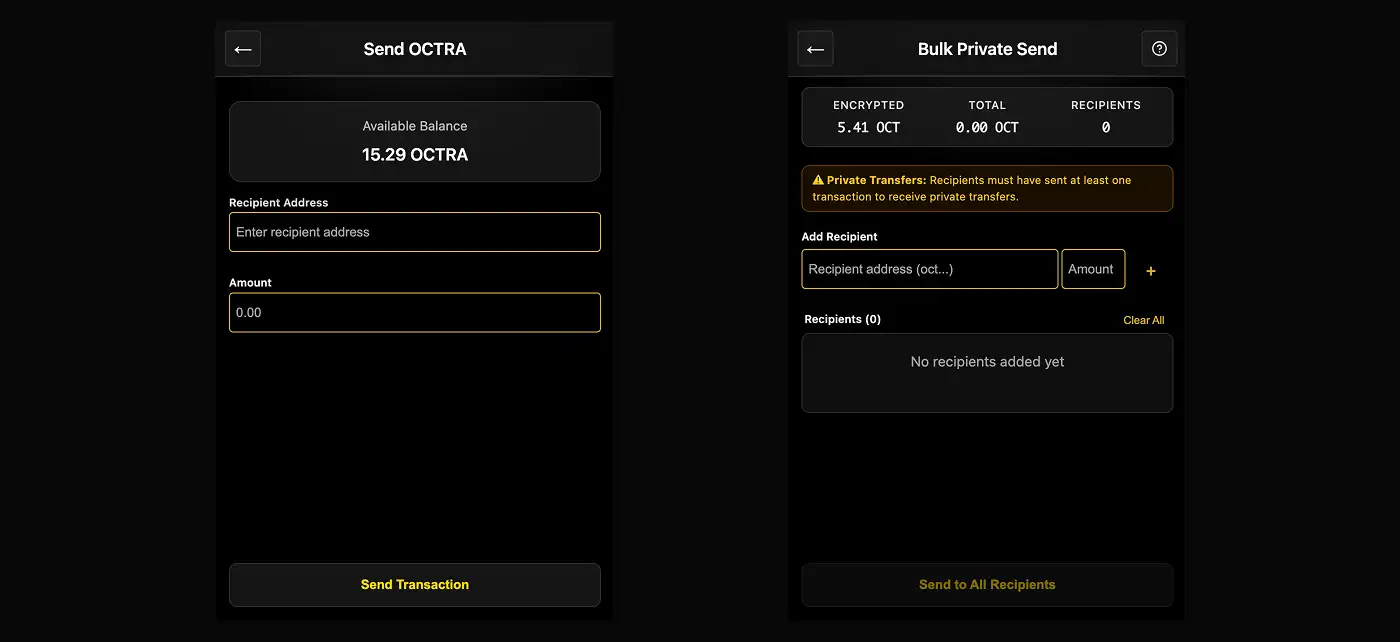Open the help icon for Bulk Private Send

(x=1159, y=49)
